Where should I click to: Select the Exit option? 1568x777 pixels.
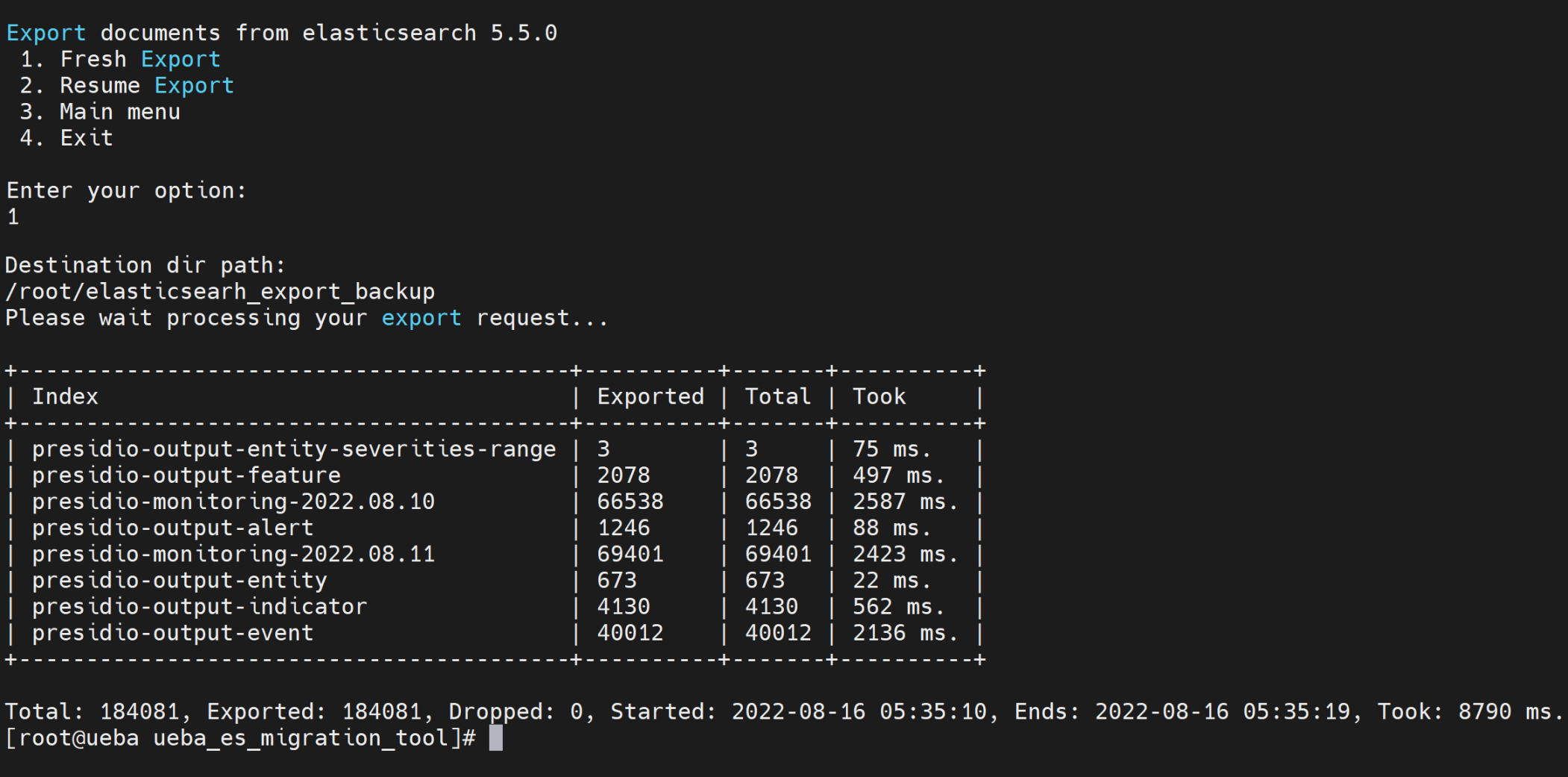(85, 137)
